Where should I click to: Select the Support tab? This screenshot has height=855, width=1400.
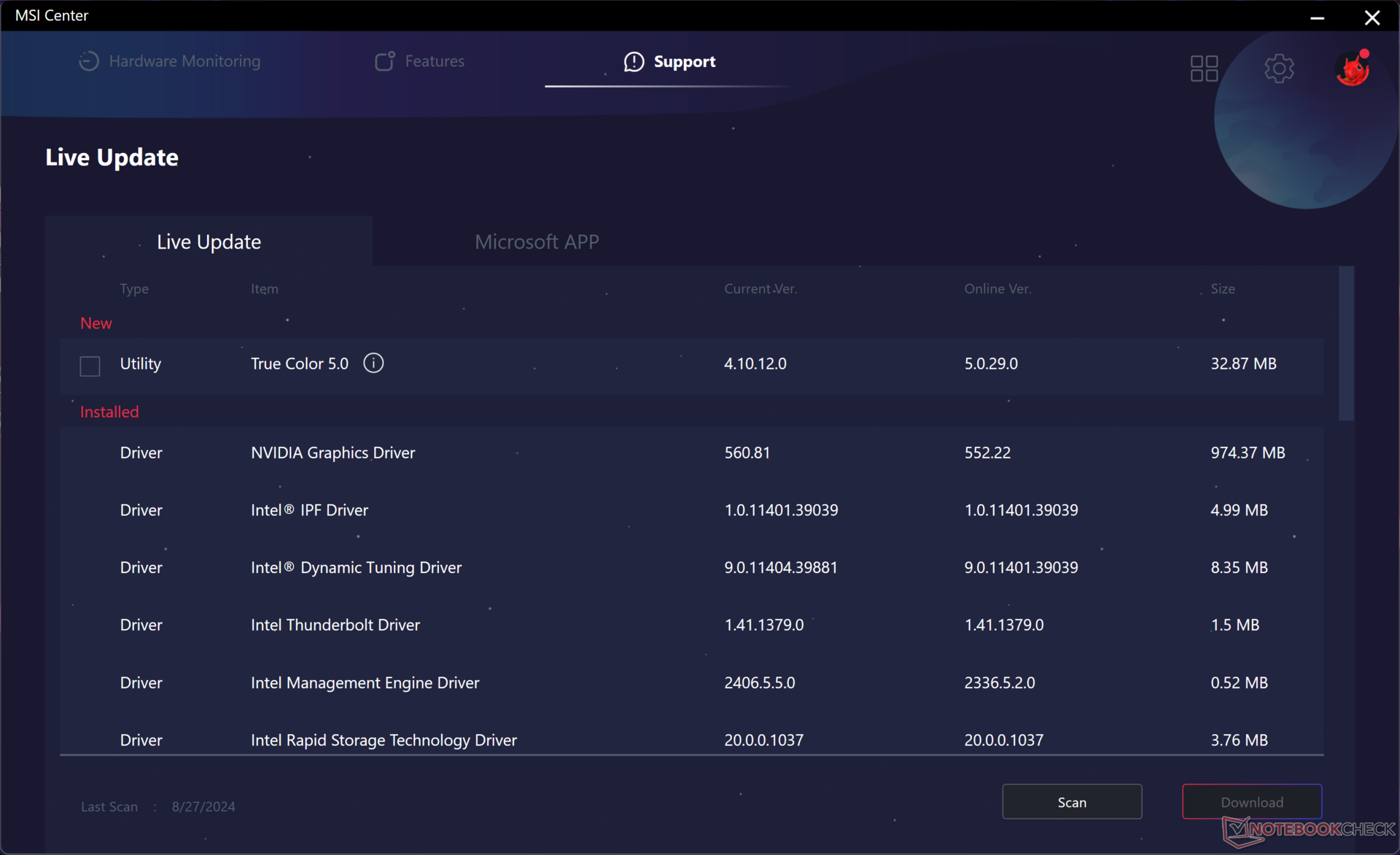pyautogui.click(x=669, y=61)
